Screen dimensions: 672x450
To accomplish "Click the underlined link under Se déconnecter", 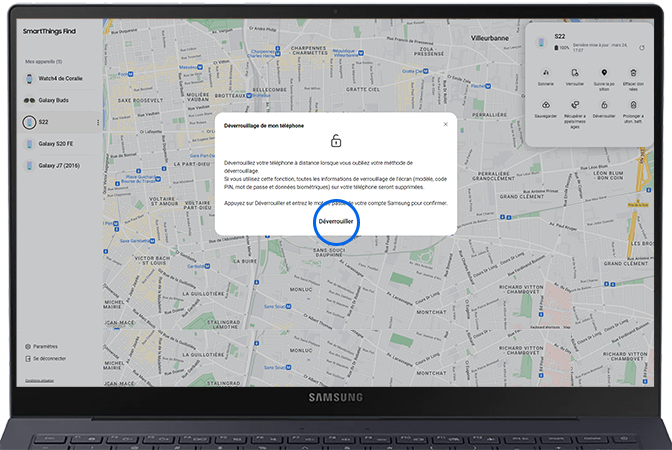I will [x=39, y=381].
